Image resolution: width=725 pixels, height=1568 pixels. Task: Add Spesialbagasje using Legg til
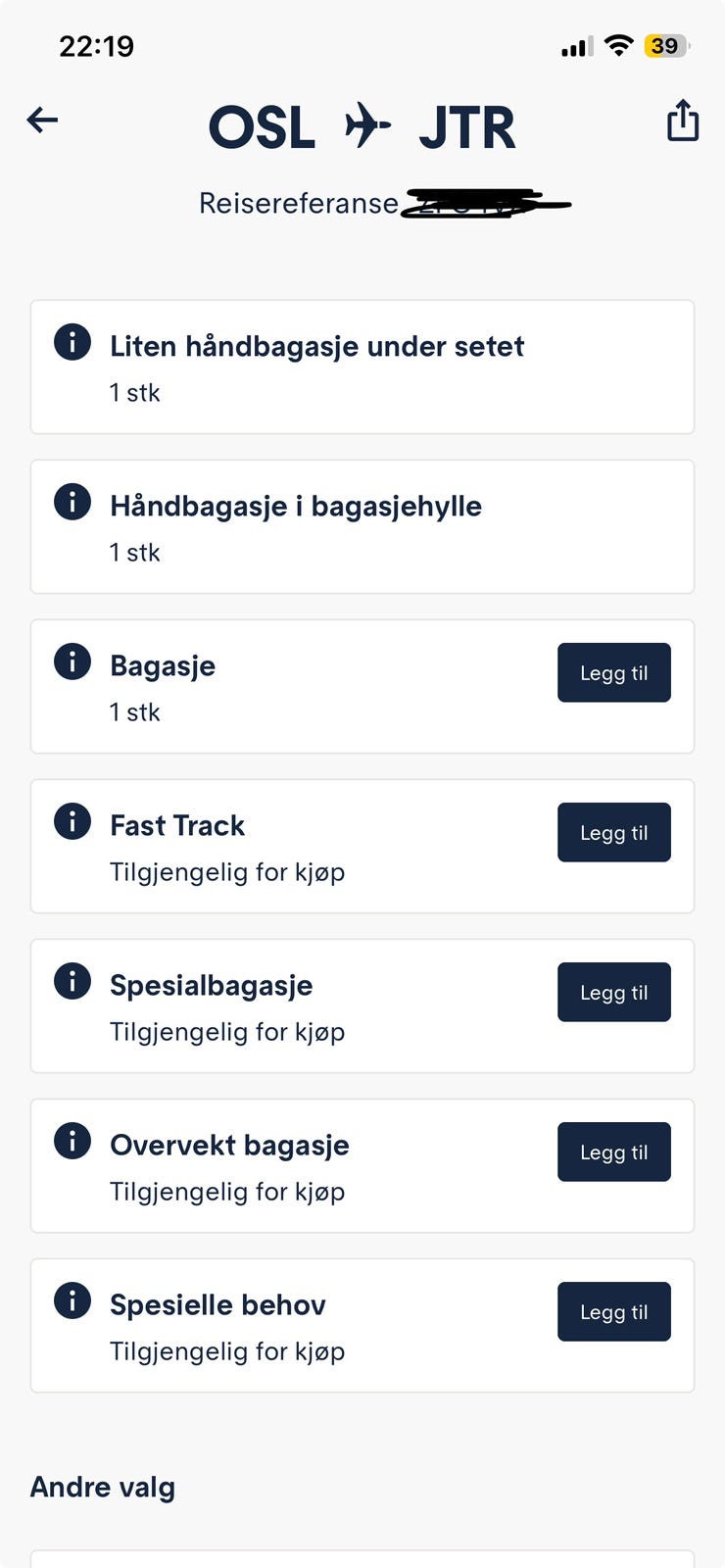(613, 993)
